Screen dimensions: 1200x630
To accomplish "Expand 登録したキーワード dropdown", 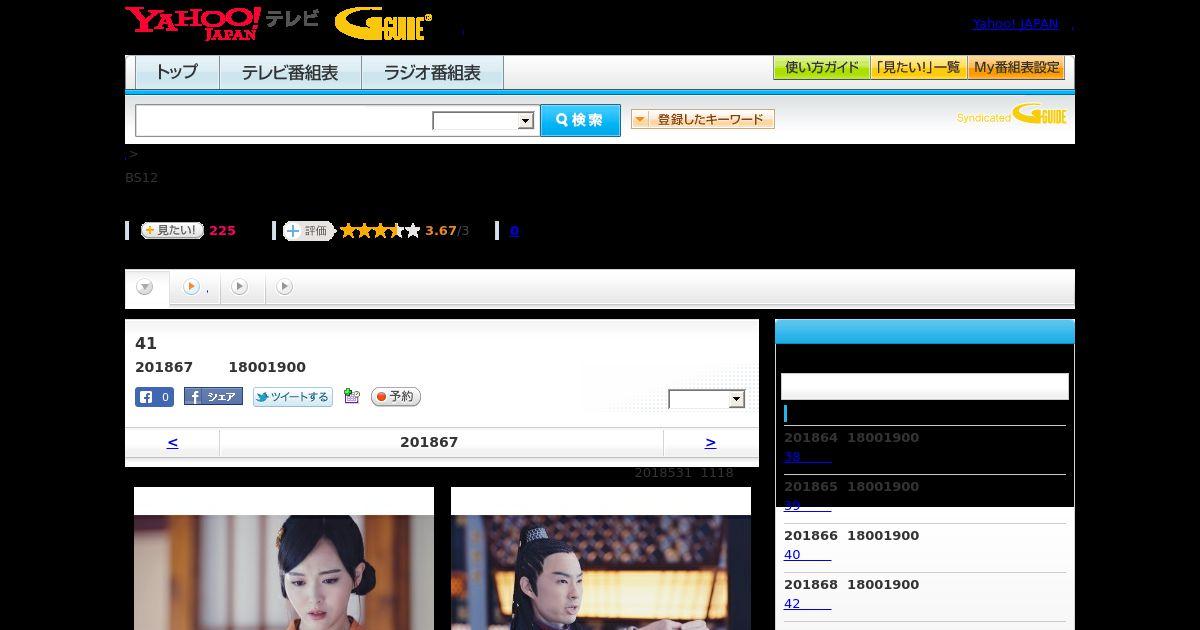I will pos(703,119).
